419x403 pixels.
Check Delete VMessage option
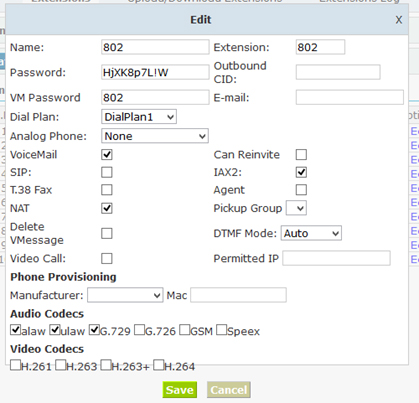coord(107,234)
